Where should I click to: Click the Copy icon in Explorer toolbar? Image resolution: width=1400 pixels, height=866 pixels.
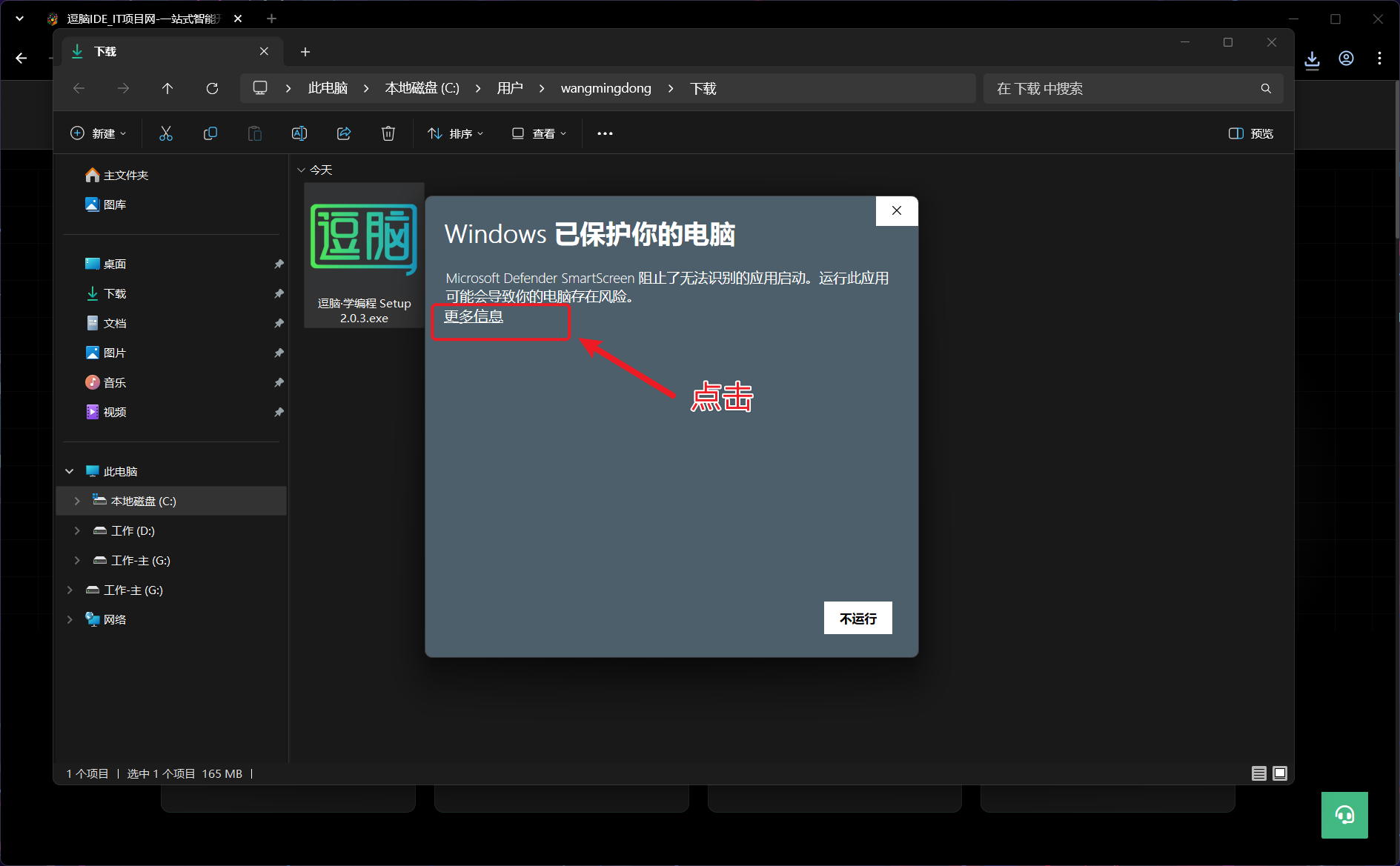tap(210, 133)
